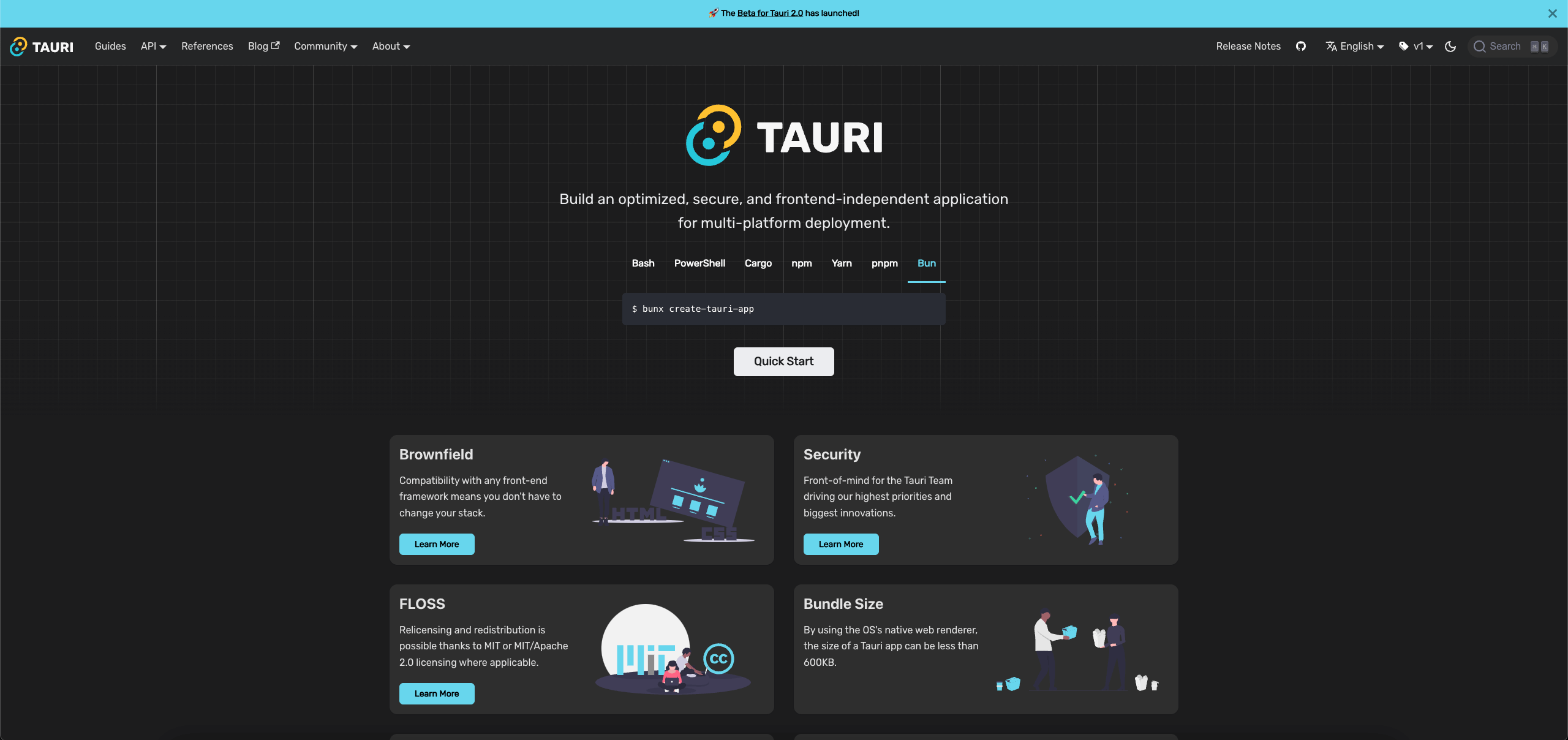Click the Brownfield HTML CSS illustration
Viewport: 1568px width, 740px height.
[673, 500]
